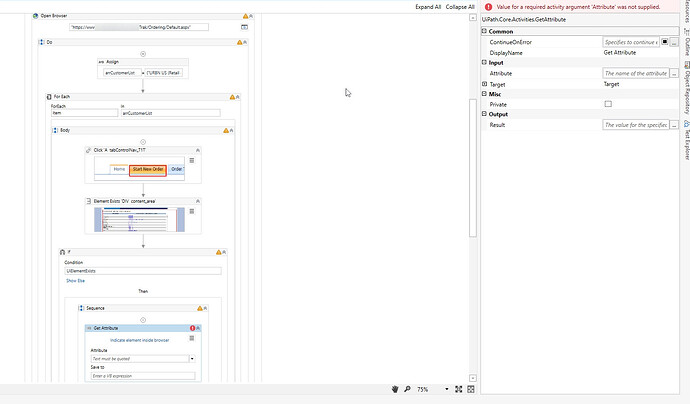Open options menu of Element Exists activity
This screenshot has height=404, width=690.
pos(192,211)
